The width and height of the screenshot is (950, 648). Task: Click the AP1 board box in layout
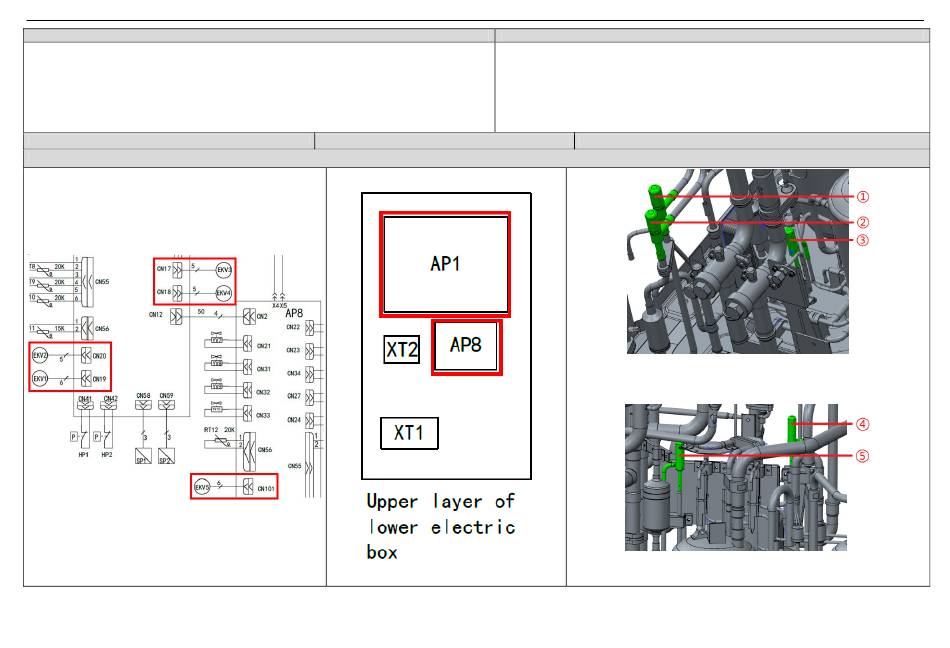445,264
